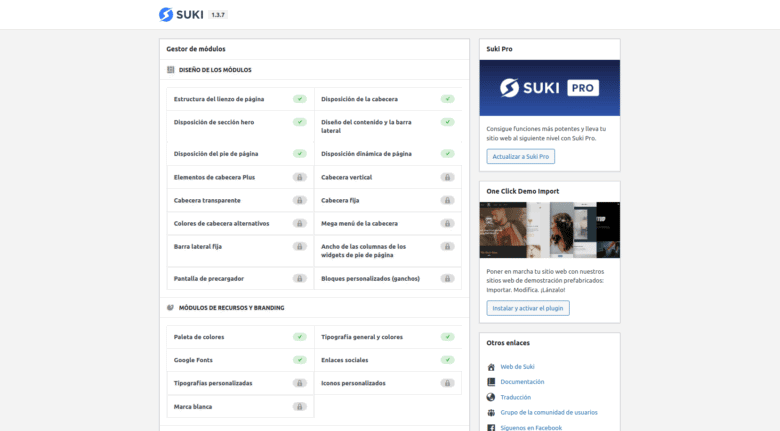Click the Actualizar a Suki Pro button

520,156
